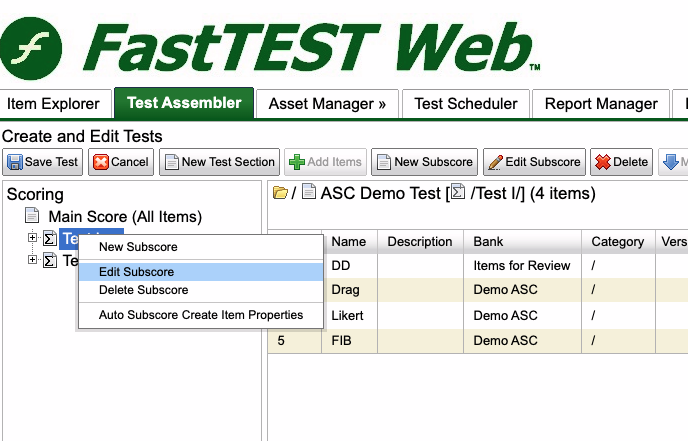Click the document icon beside Main Score
The width and height of the screenshot is (688, 441).
pos(32,215)
